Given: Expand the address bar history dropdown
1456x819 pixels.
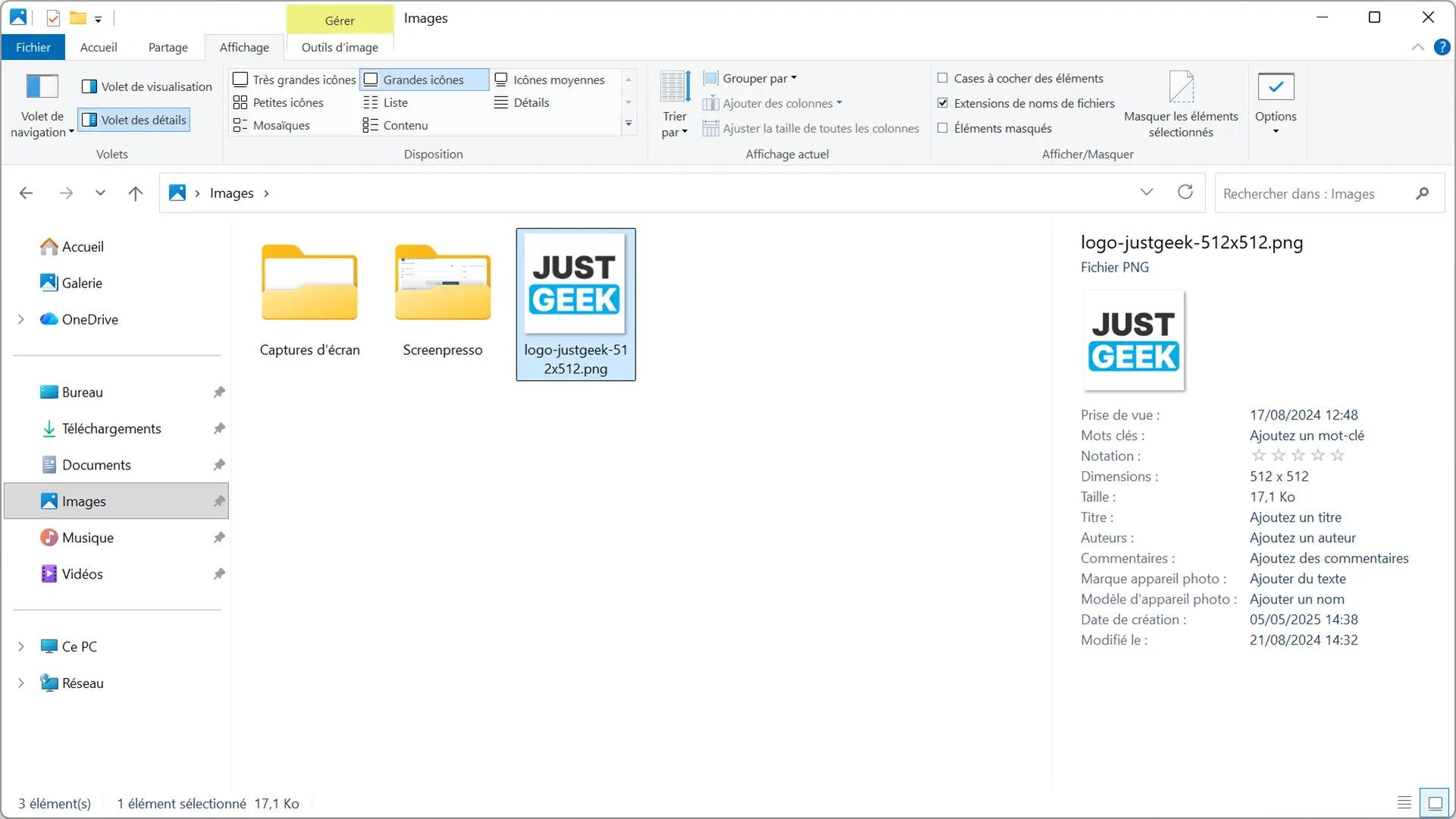Looking at the screenshot, I should (x=1147, y=192).
